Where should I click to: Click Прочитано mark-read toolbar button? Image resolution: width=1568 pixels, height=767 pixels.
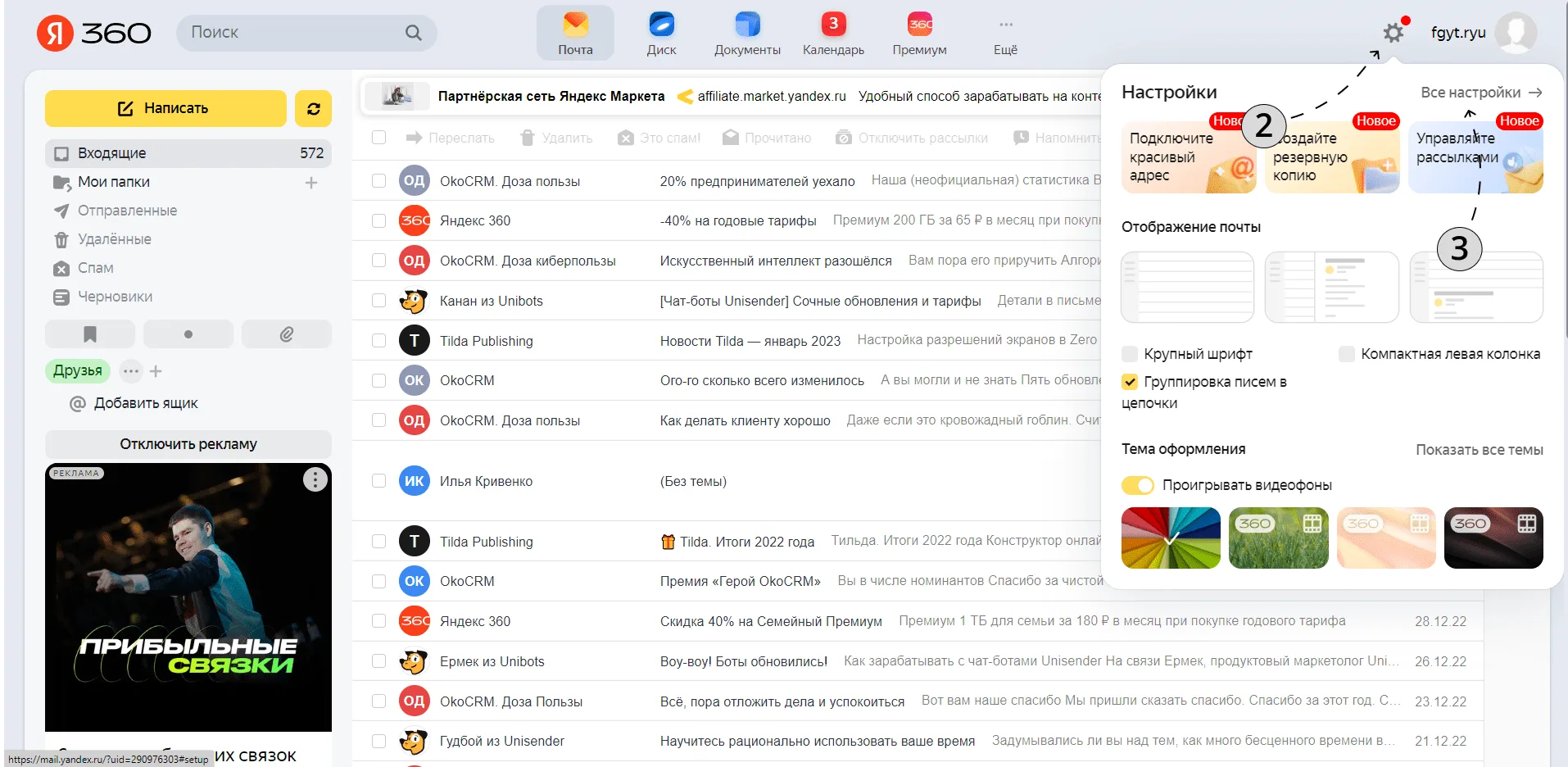pyautogui.click(x=766, y=138)
